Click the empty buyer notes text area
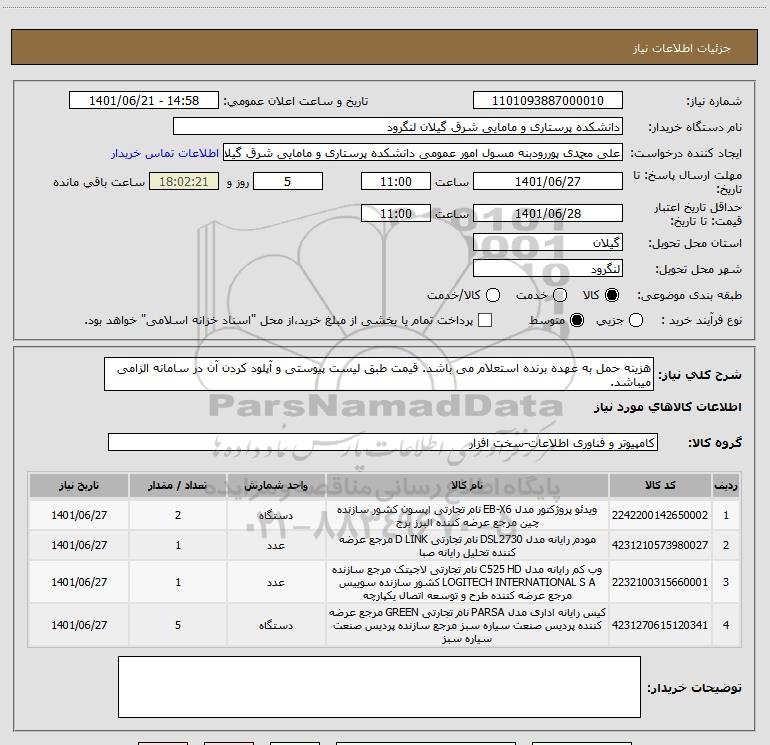770x745 pixels. pyautogui.click(x=379, y=687)
